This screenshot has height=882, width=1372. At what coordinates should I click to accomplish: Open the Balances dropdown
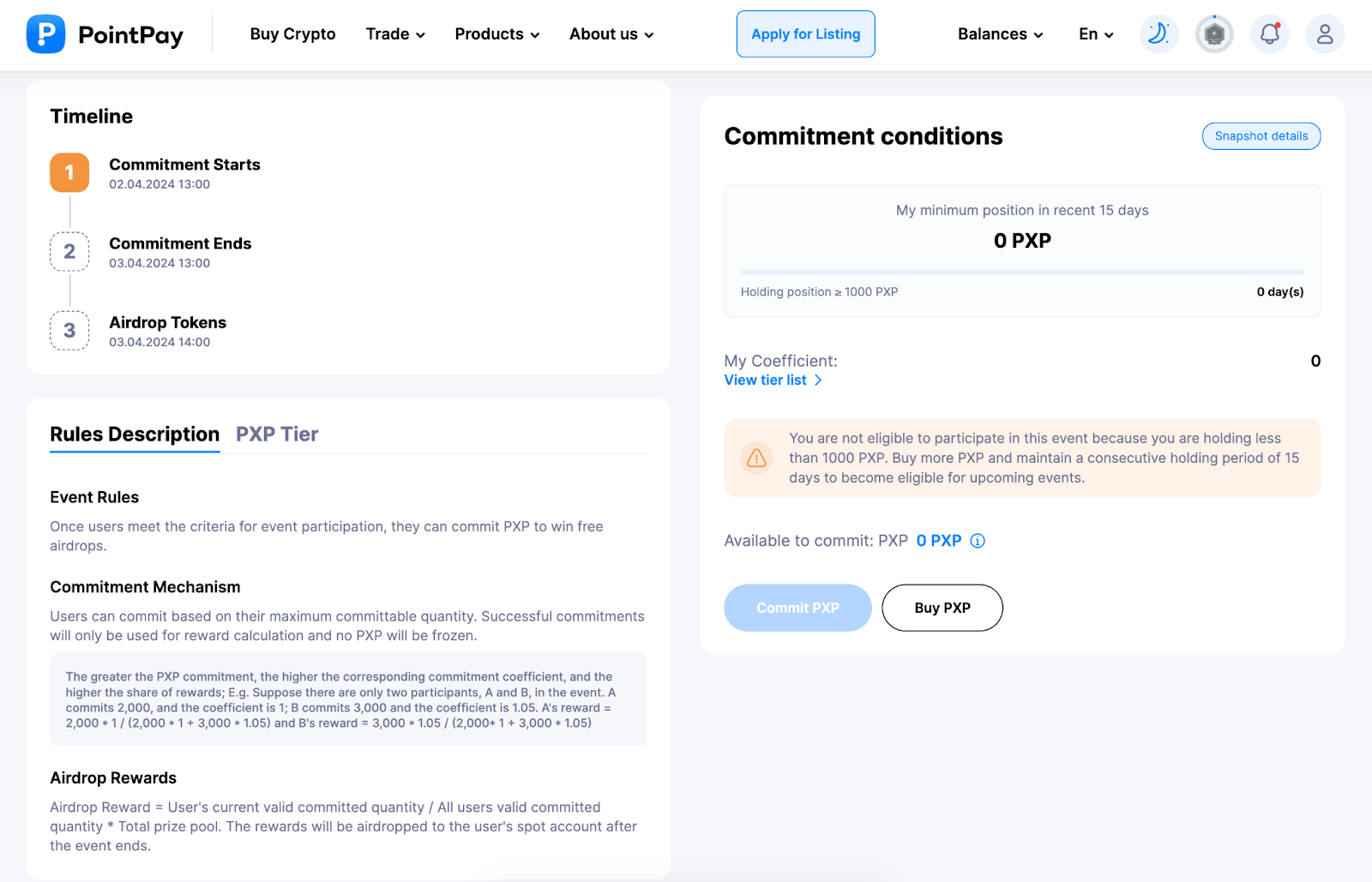click(x=1001, y=34)
